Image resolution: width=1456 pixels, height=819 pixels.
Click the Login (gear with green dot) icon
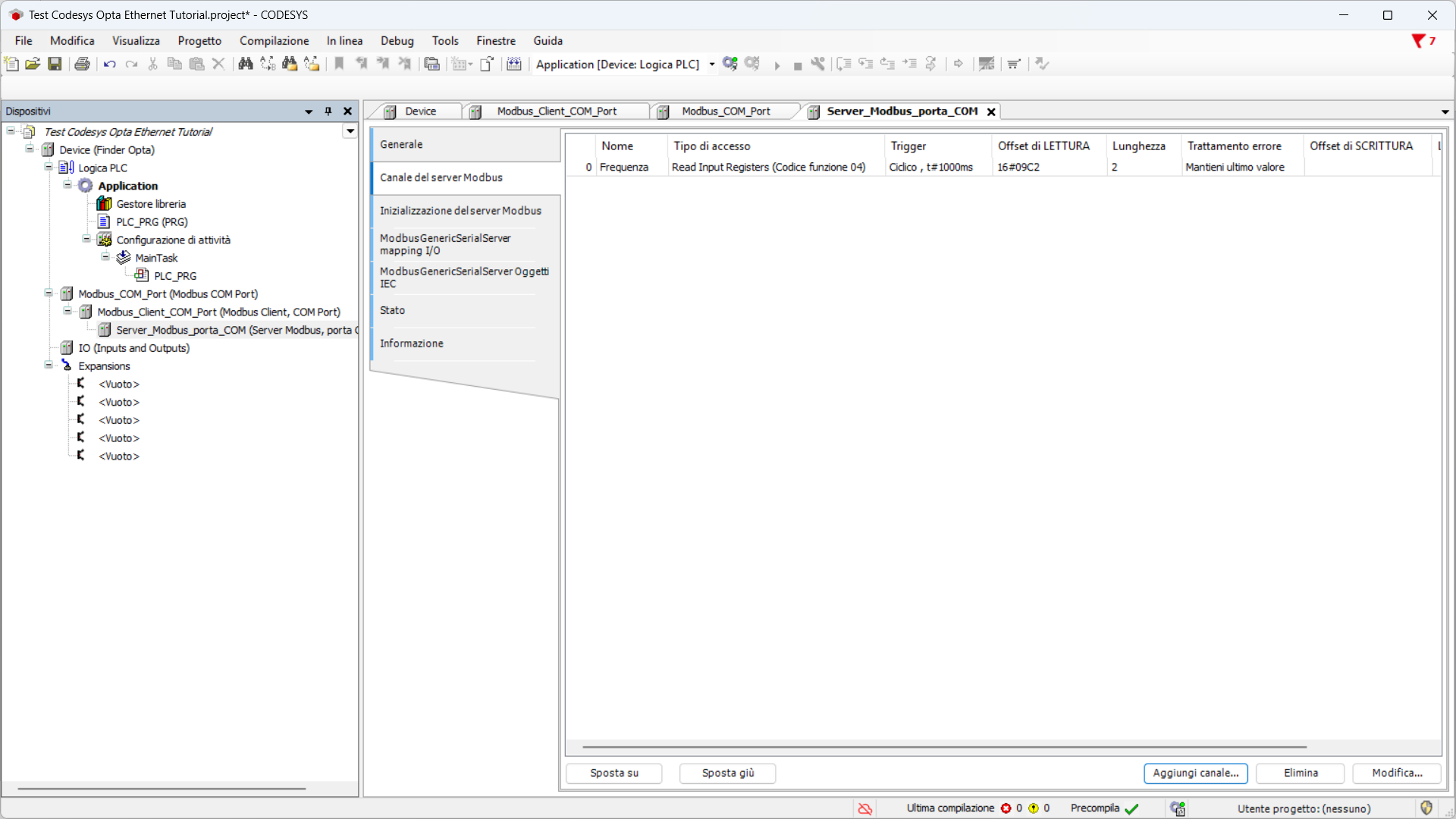[x=730, y=64]
